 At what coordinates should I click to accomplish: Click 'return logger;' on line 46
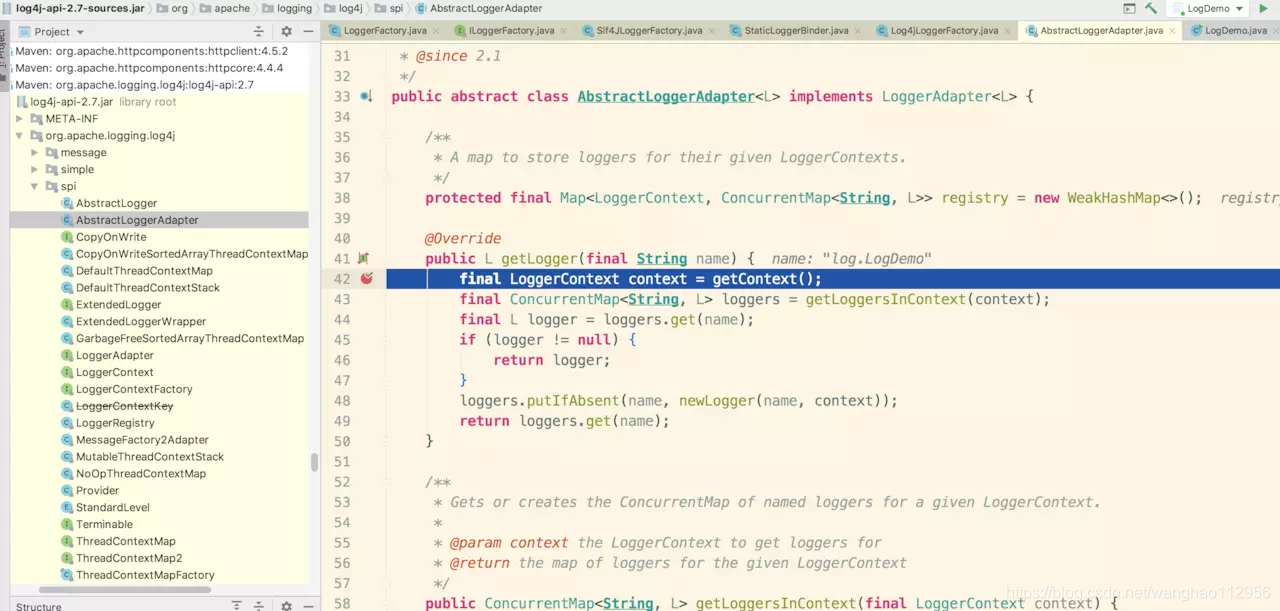tap(551, 360)
